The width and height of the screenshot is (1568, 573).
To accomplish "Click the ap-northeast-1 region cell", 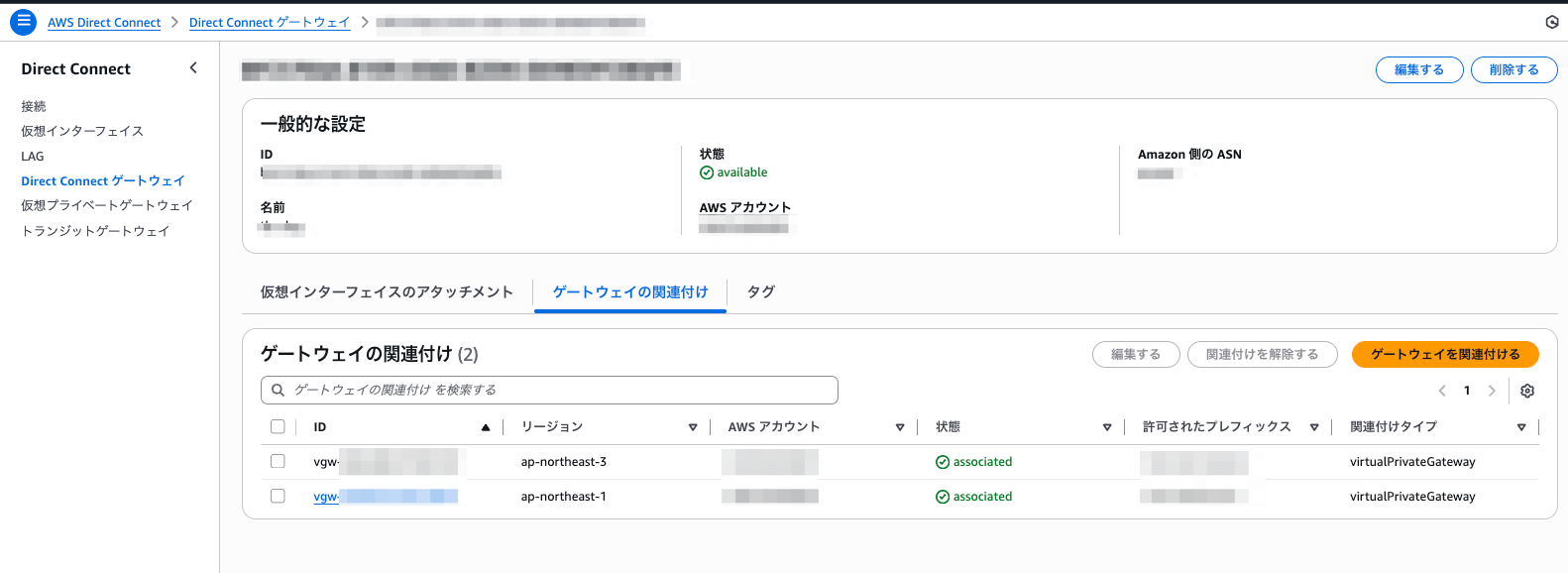I will (564, 497).
